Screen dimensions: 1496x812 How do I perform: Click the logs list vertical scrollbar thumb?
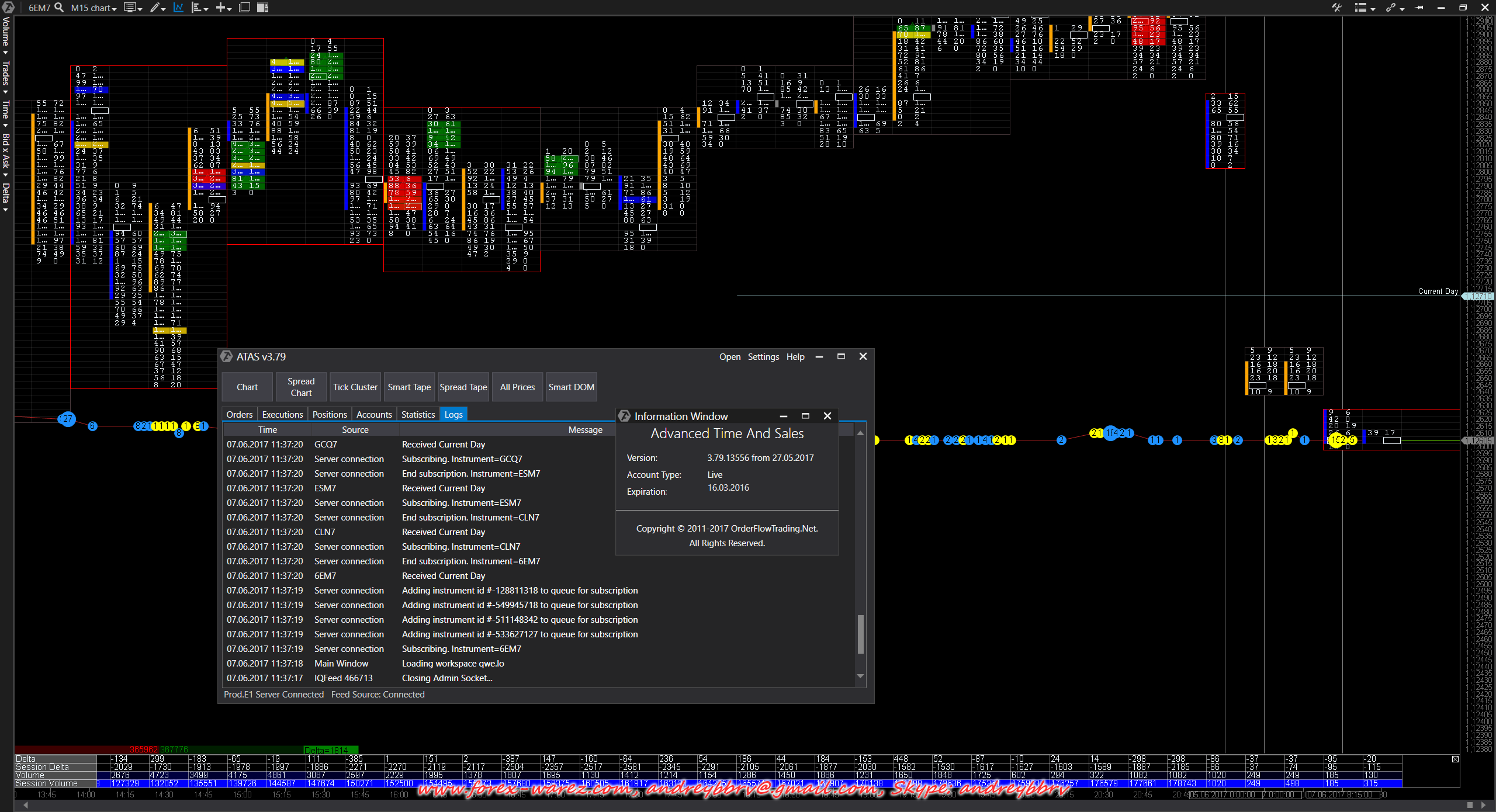(x=860, y=634)
